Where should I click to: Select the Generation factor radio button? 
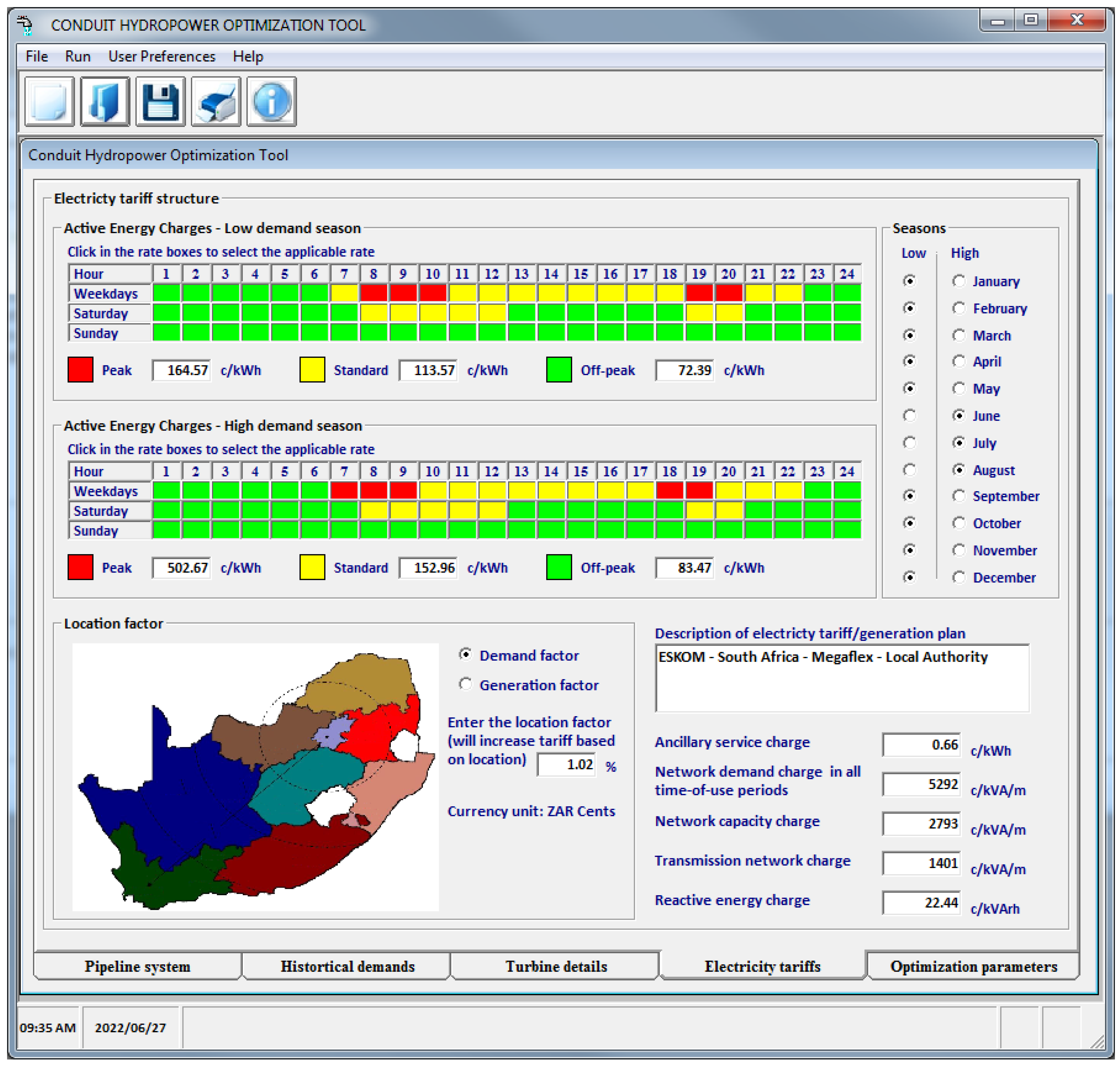pos(466,684)
